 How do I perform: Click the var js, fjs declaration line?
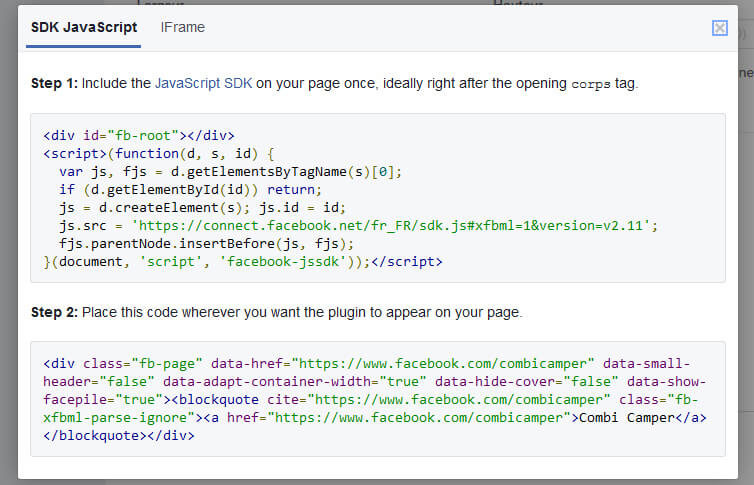pyautogui.click(x=230, y=172)
